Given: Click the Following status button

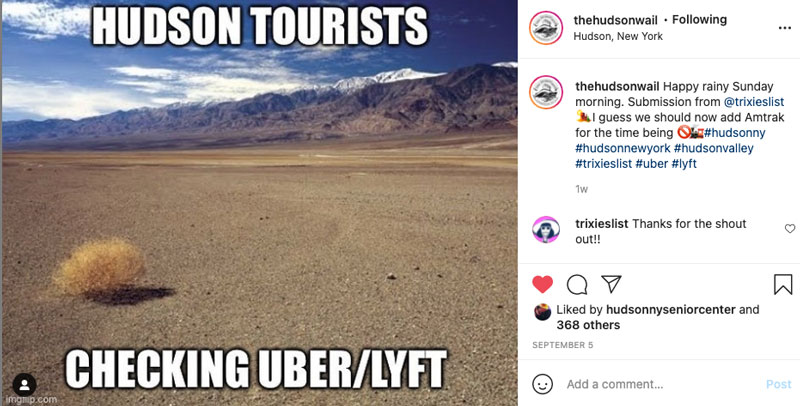Looking at the screenshot, I should click(x=699, y=20).
